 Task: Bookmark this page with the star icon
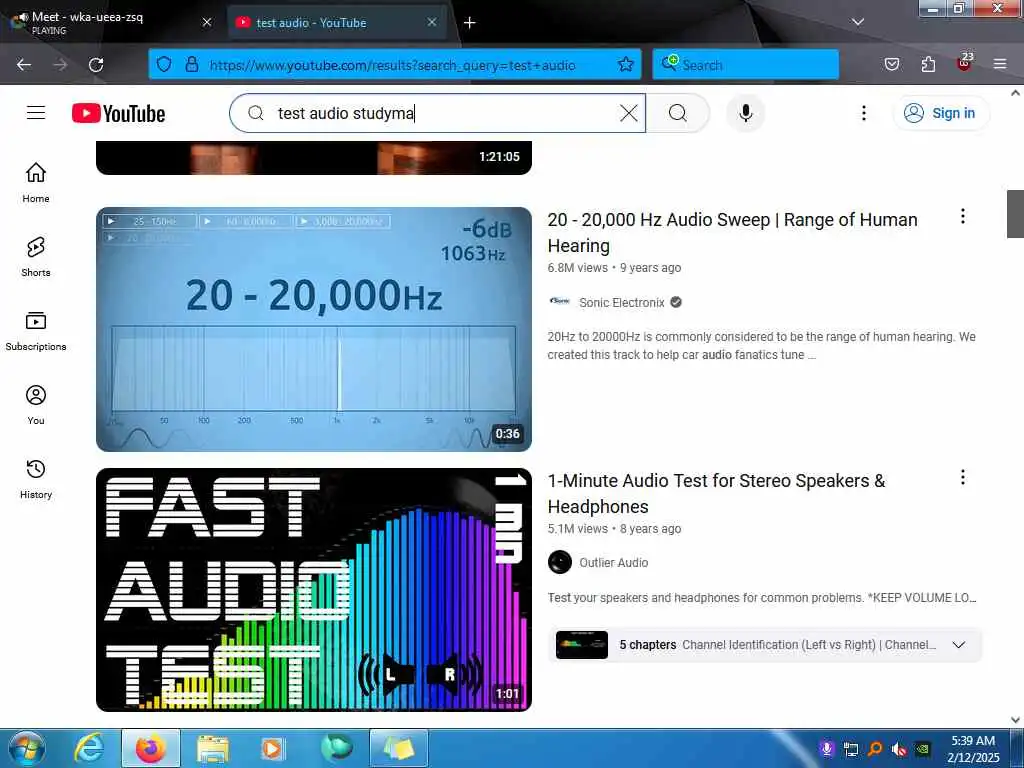626,64
